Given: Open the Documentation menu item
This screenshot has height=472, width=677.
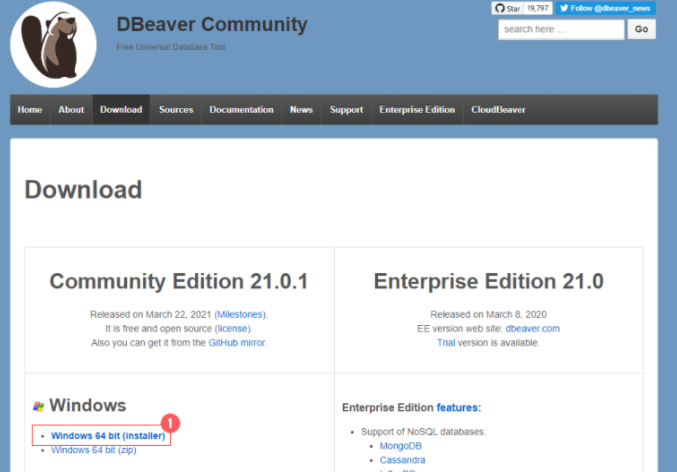Looking at the screenshot, I should click(241, 110).
